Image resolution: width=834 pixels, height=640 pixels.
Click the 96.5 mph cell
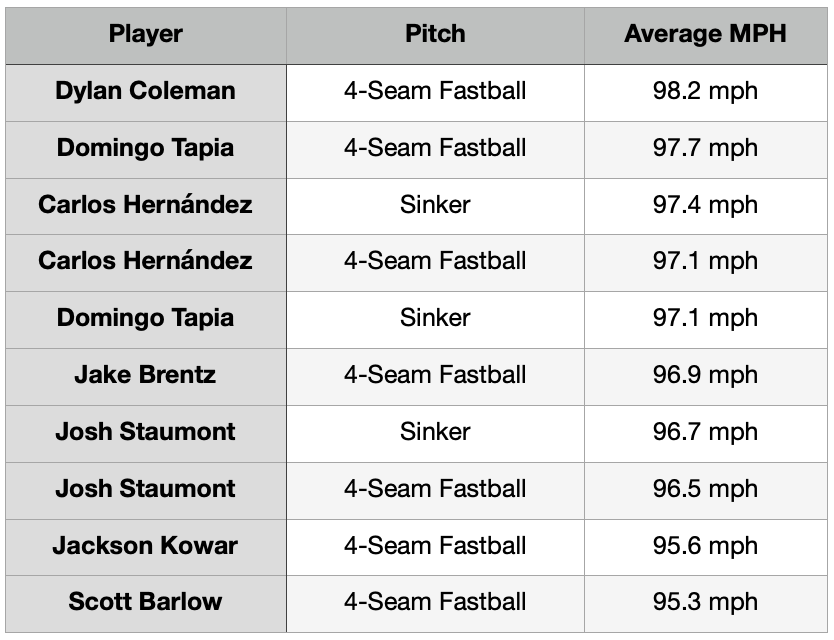705,489
